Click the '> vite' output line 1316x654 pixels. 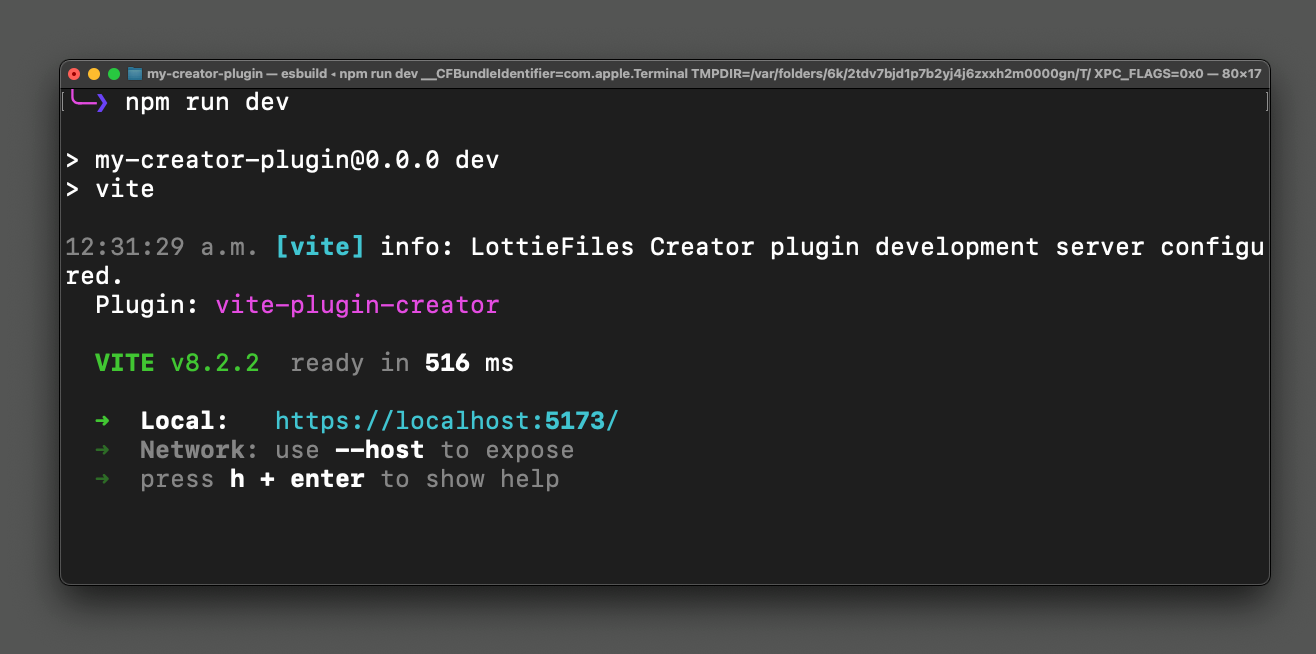click(110, 189)
